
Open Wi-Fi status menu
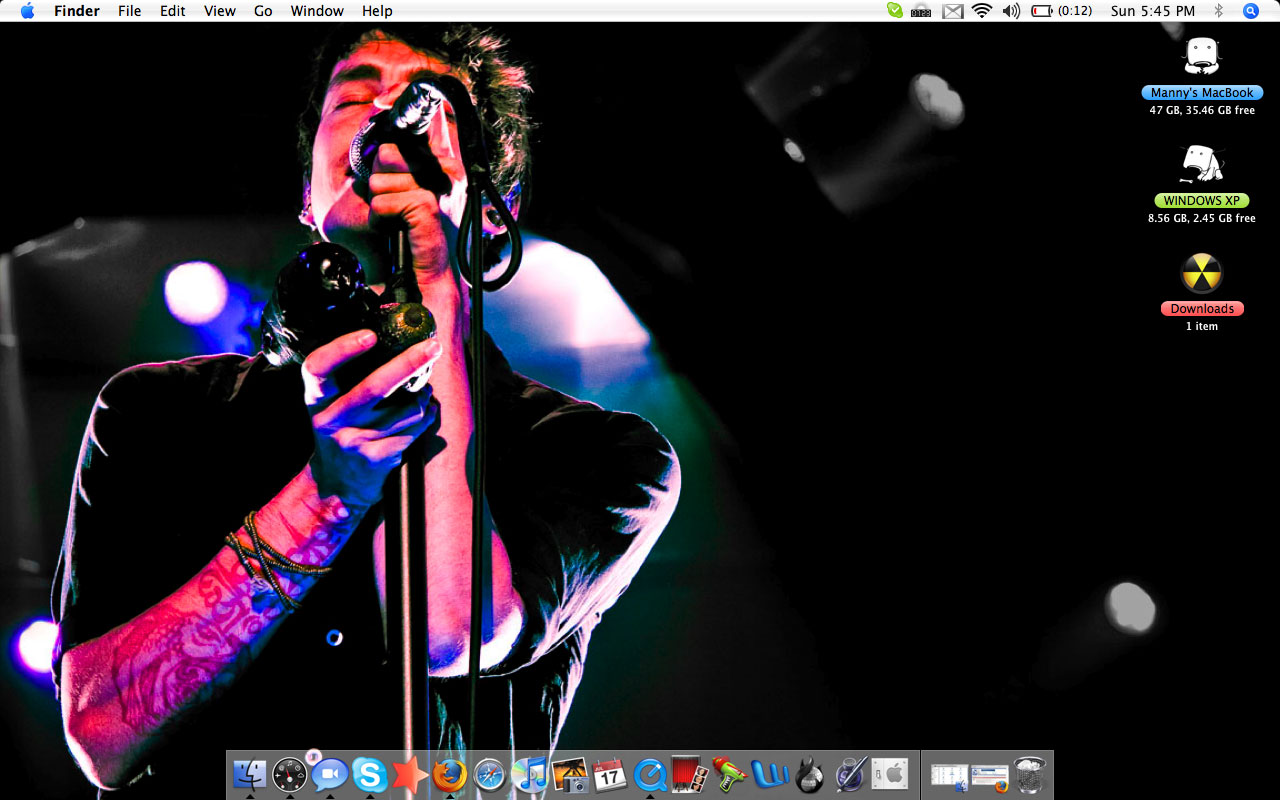click(x=982, y=11)
